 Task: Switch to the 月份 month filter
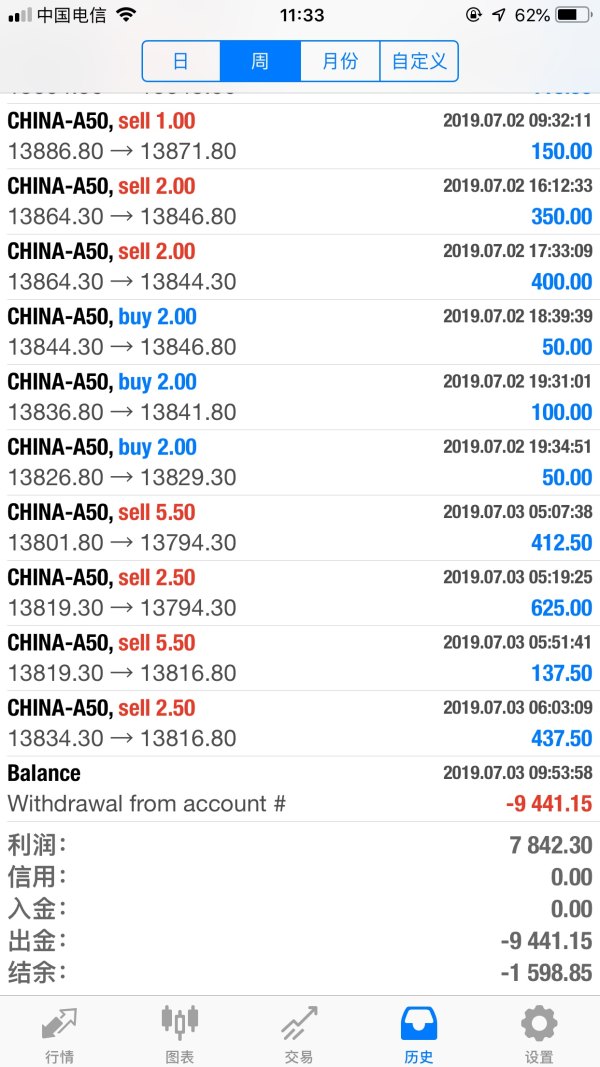coord(340,61)
